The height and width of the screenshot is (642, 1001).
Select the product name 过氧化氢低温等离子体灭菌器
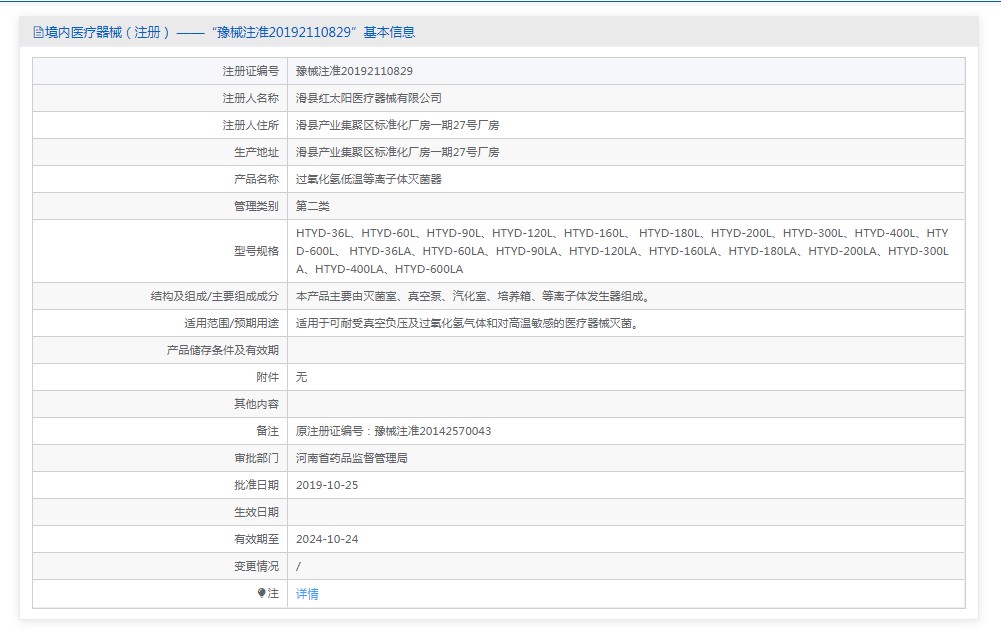(368, 179)
